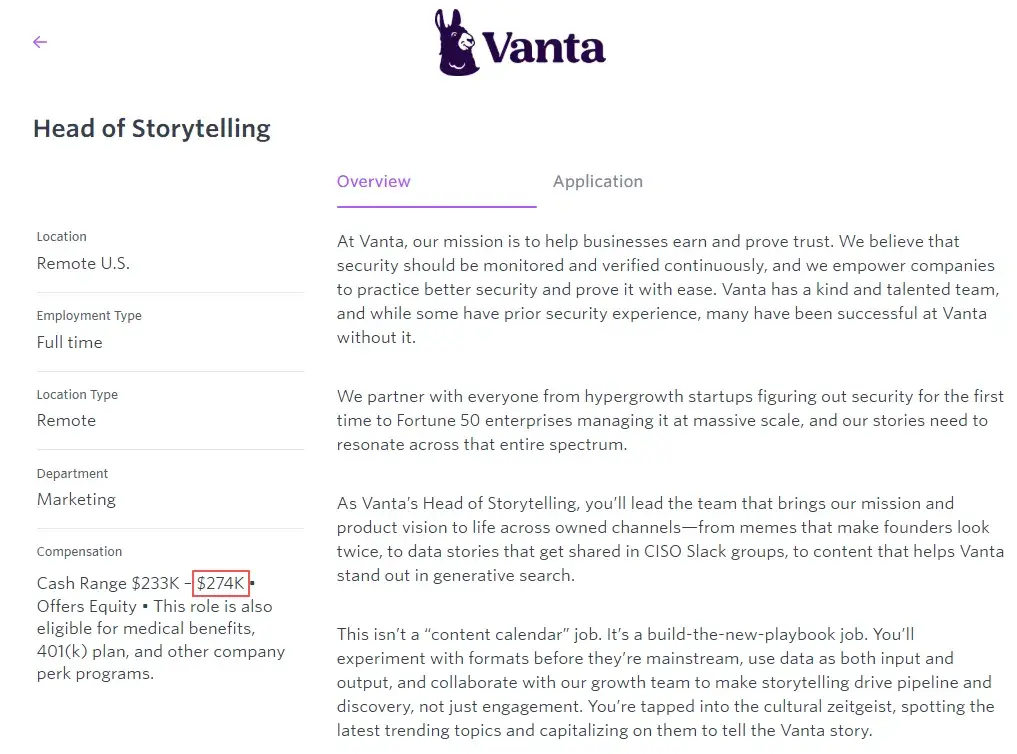The width and height of the screenshot is (1017, 754).
Task: Click the Offers Equity text
Action: pos(86,607)
